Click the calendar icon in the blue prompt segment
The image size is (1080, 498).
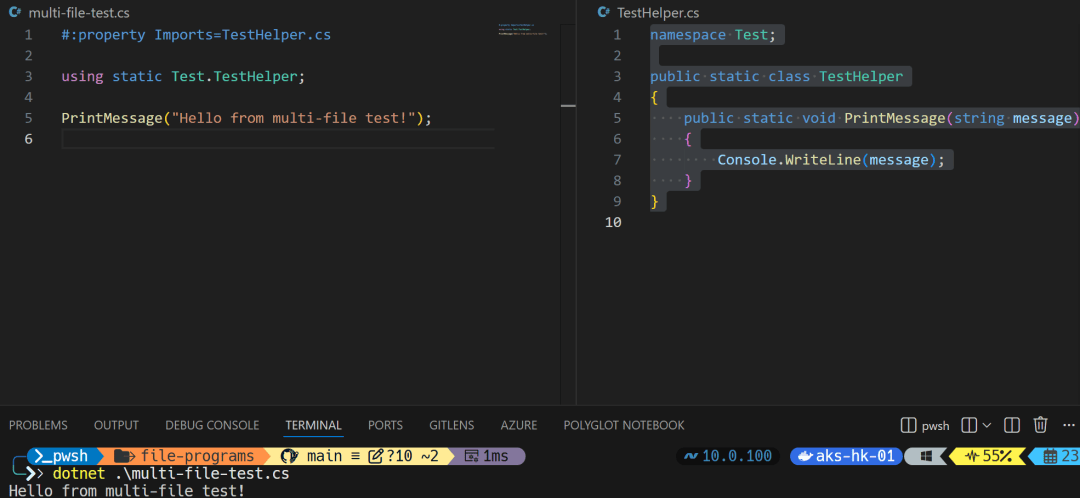click(x=1050, y=456)
